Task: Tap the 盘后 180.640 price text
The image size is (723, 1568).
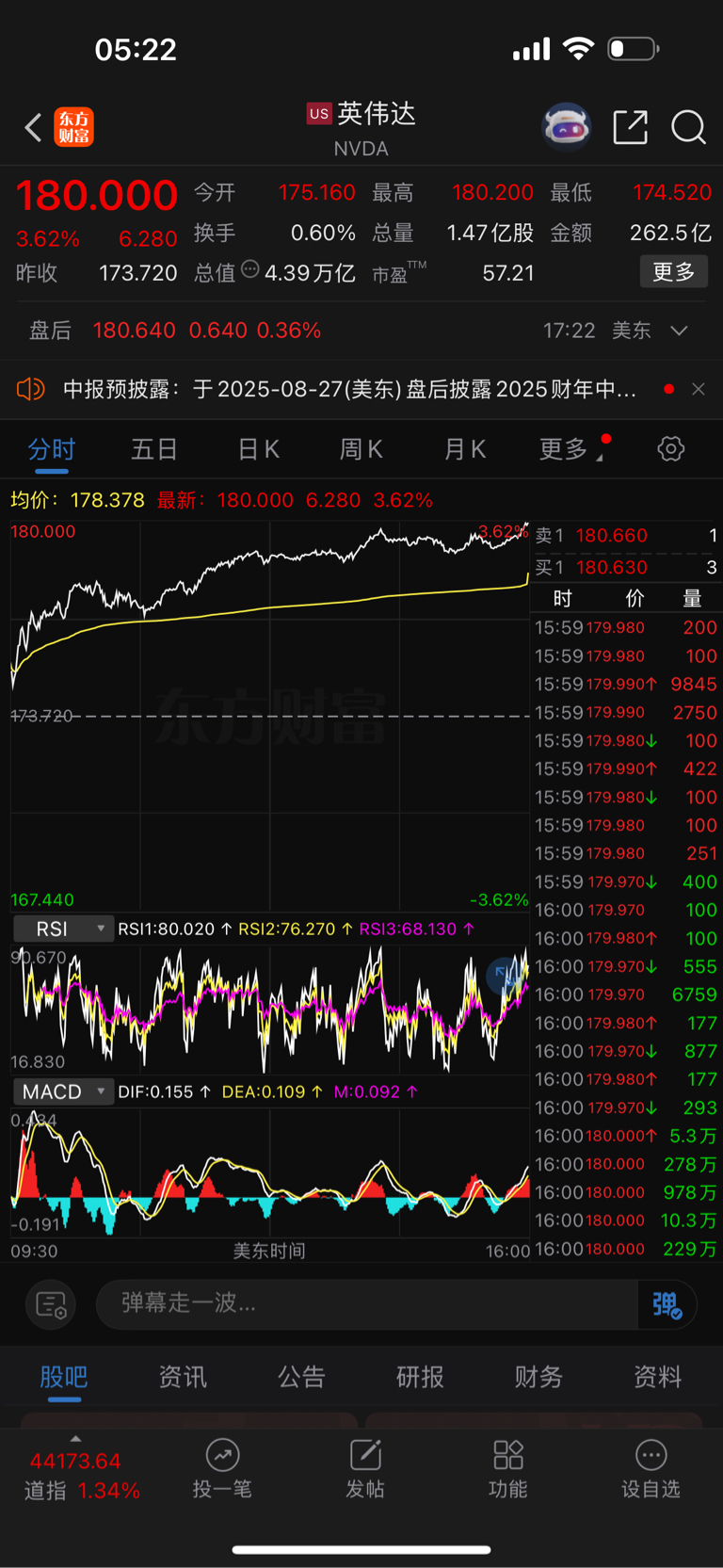Action: pos(134,331)
